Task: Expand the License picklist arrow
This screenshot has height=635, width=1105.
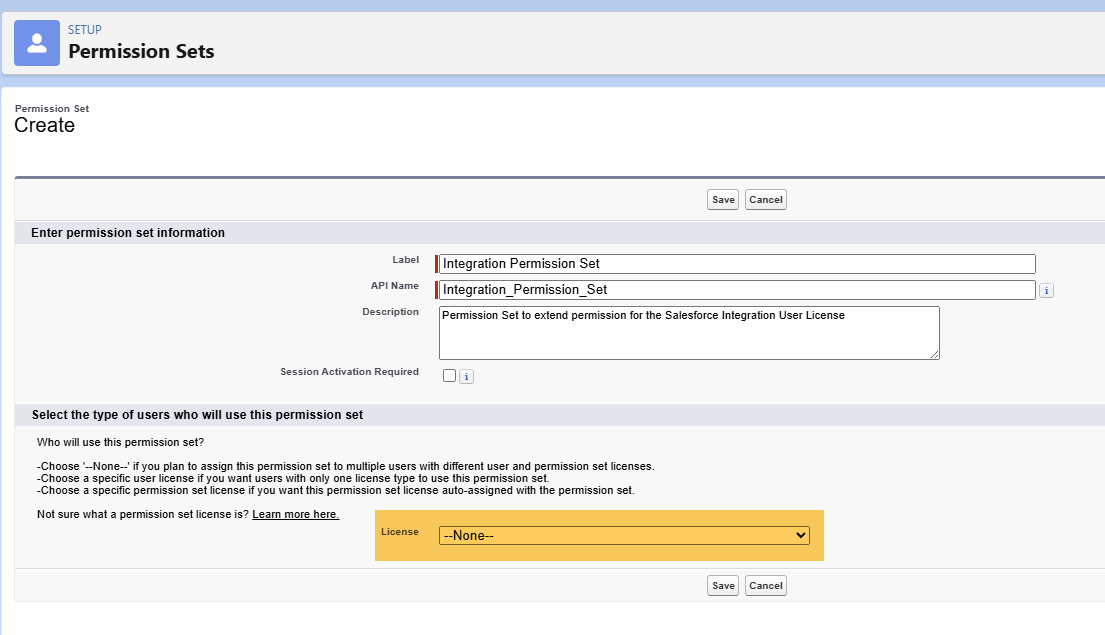Action: point(799,535)
